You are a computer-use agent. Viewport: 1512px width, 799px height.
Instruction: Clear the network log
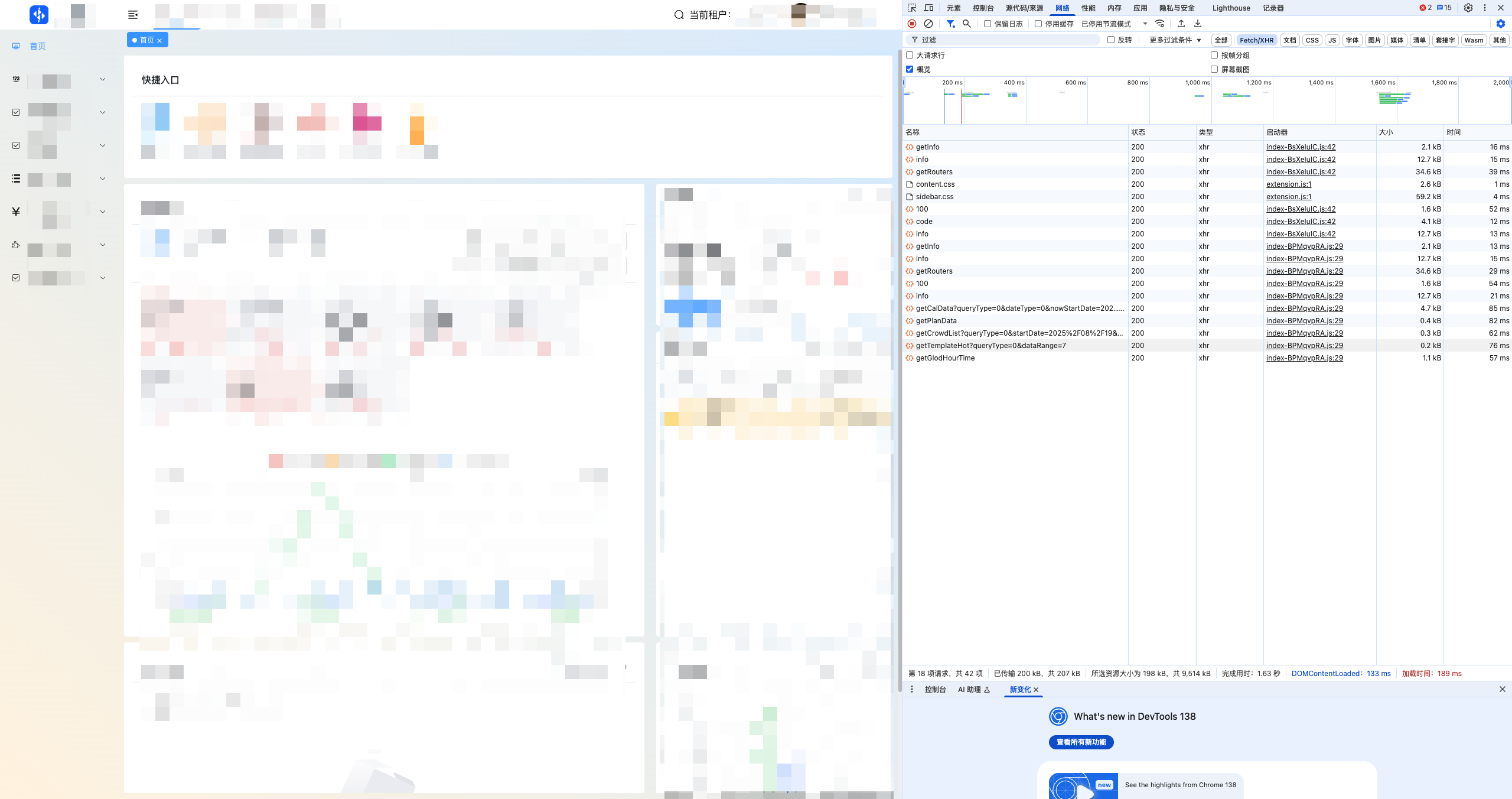(x=928, y=24)
